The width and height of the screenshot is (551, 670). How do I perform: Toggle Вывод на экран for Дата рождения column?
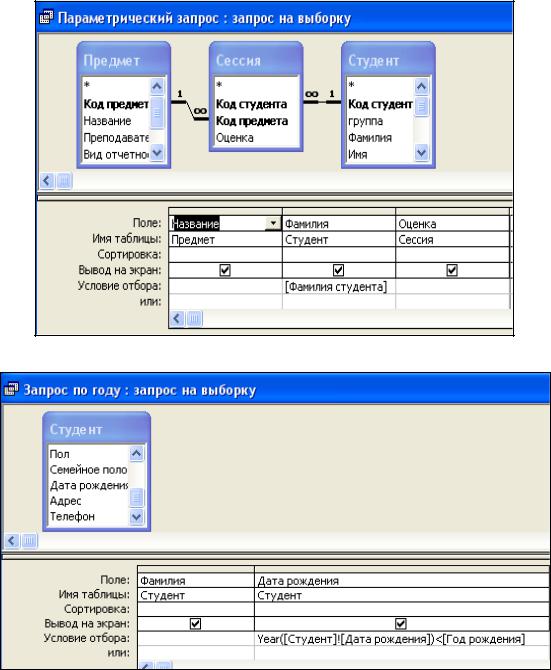coord(401,624)
